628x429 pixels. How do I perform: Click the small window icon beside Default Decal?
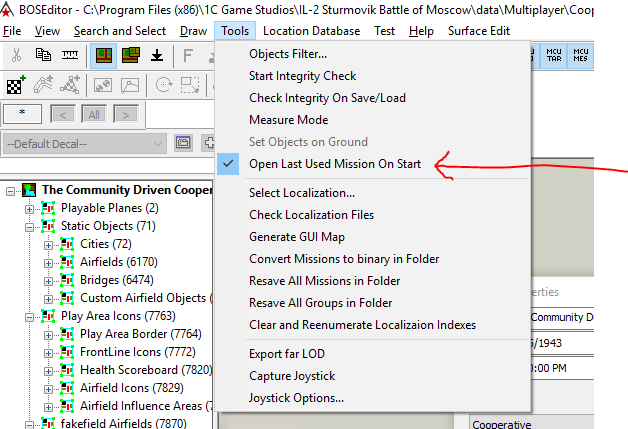pos(183,143)
